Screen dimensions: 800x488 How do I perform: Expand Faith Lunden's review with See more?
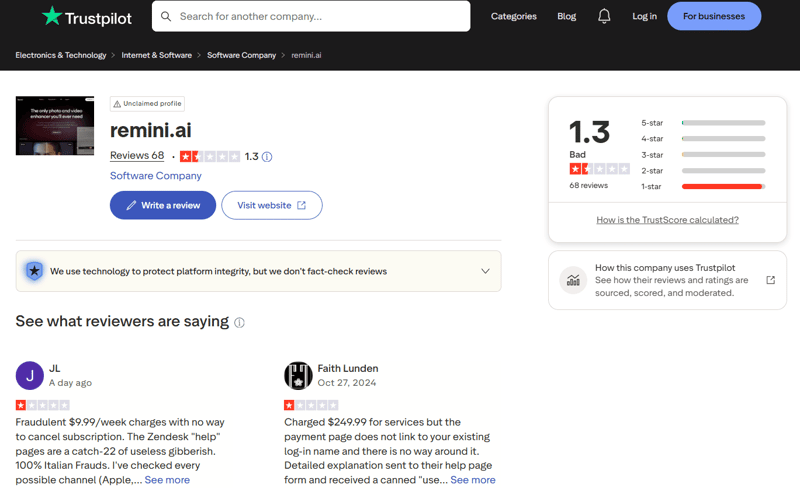[x=472, y=480]
